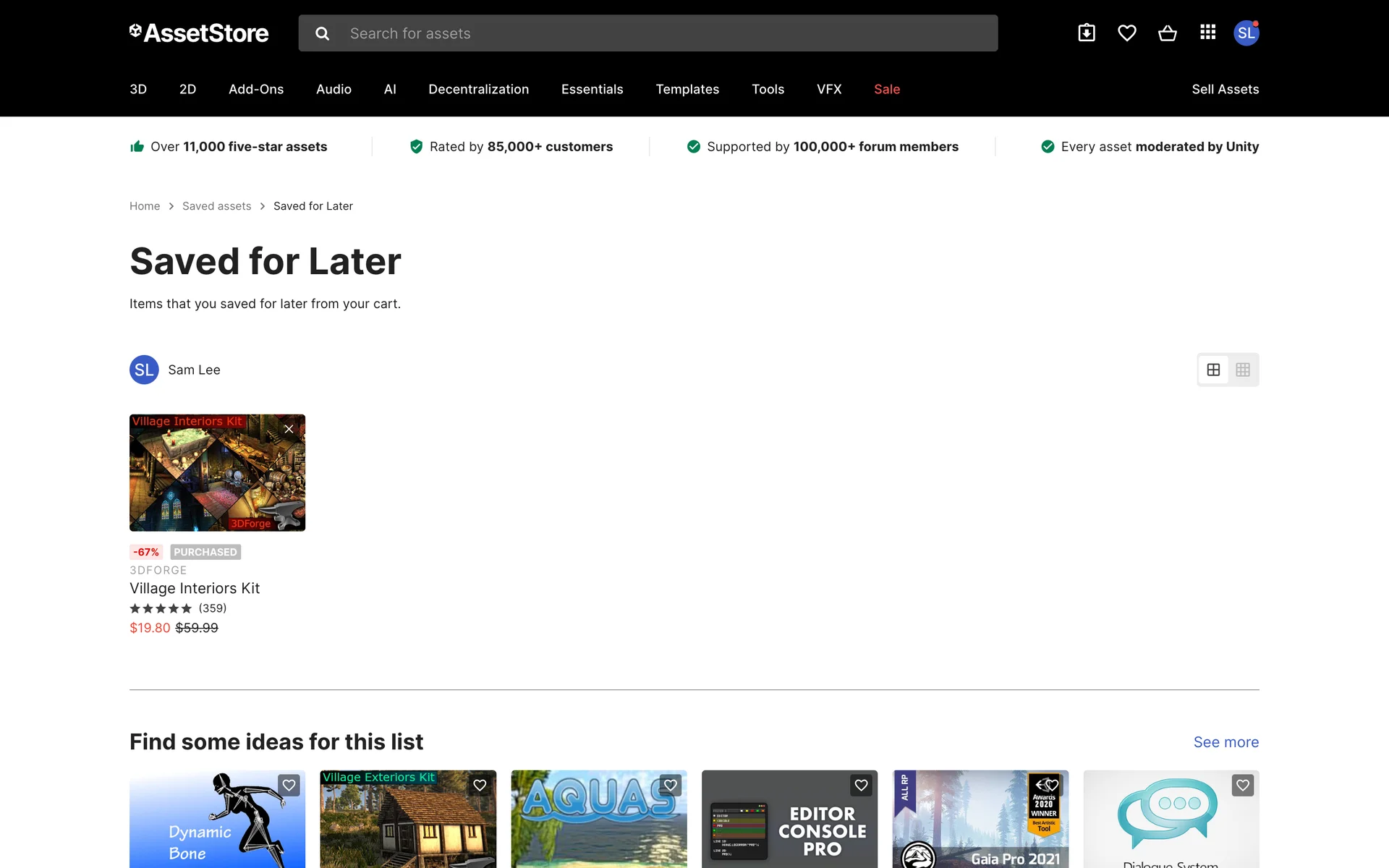Open the 3D category menu

click(x=138, y=89)
